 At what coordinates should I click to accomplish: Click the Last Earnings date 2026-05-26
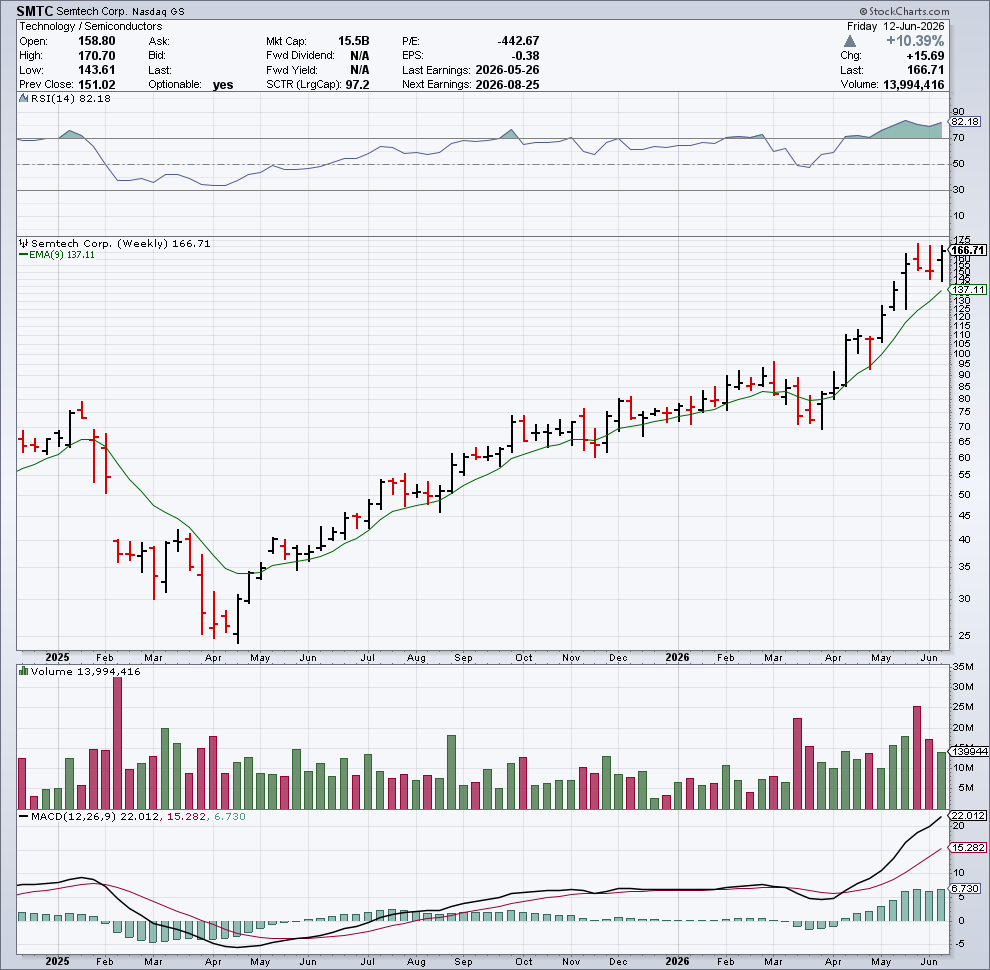point(508,70)
